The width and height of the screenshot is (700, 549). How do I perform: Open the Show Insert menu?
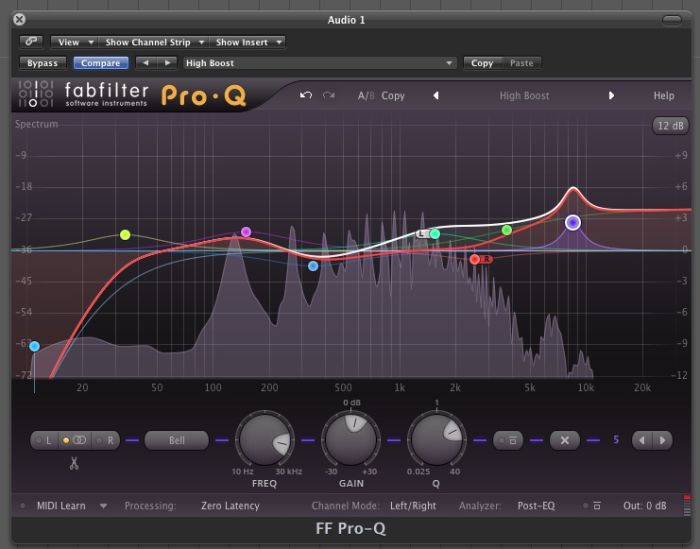(248, 42)
